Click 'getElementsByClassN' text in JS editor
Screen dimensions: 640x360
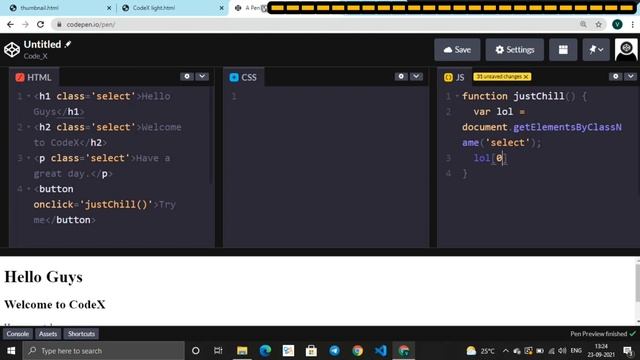click(x=567, y=127)
